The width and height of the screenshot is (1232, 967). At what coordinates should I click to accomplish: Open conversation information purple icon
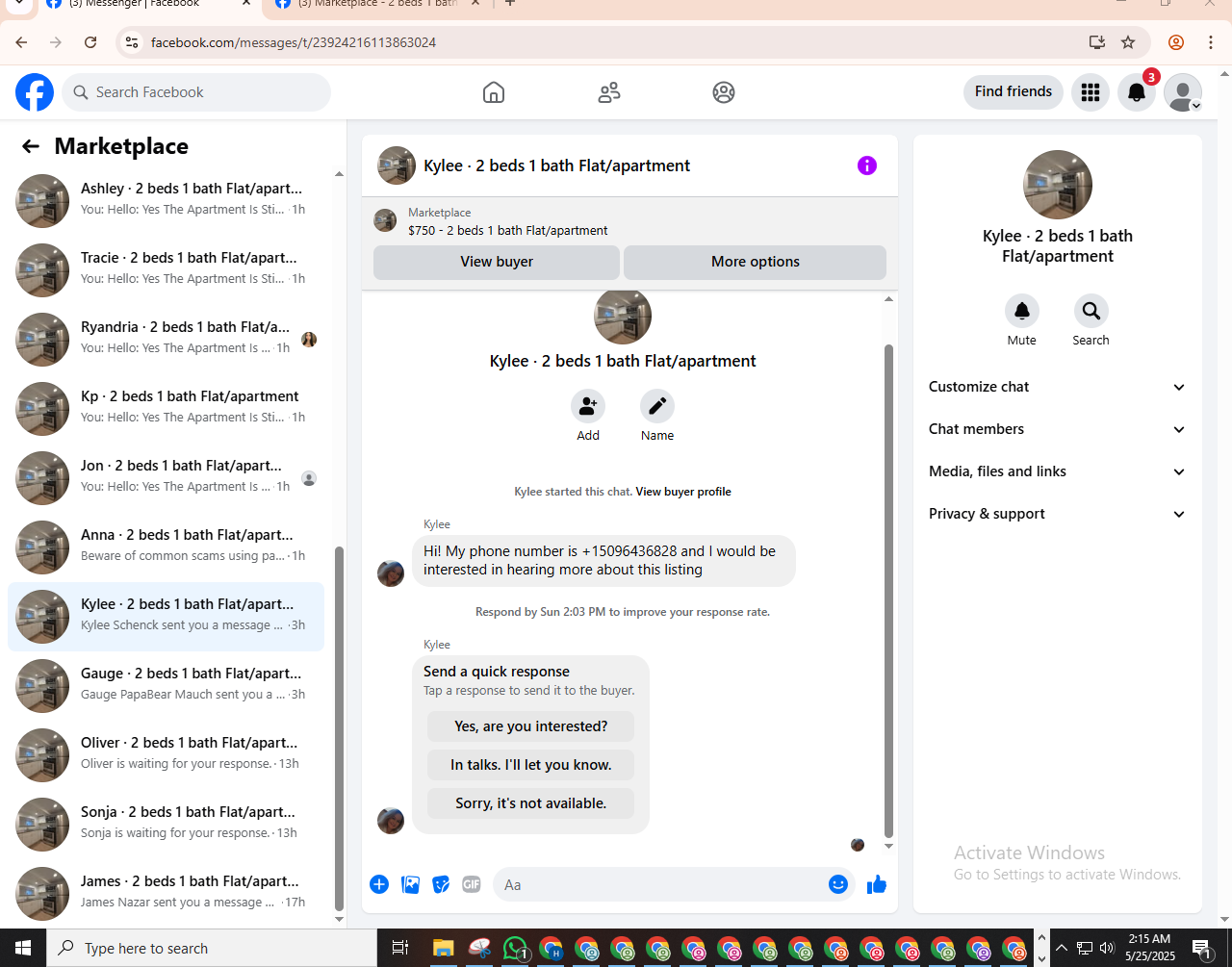click(x=867, y=165)
